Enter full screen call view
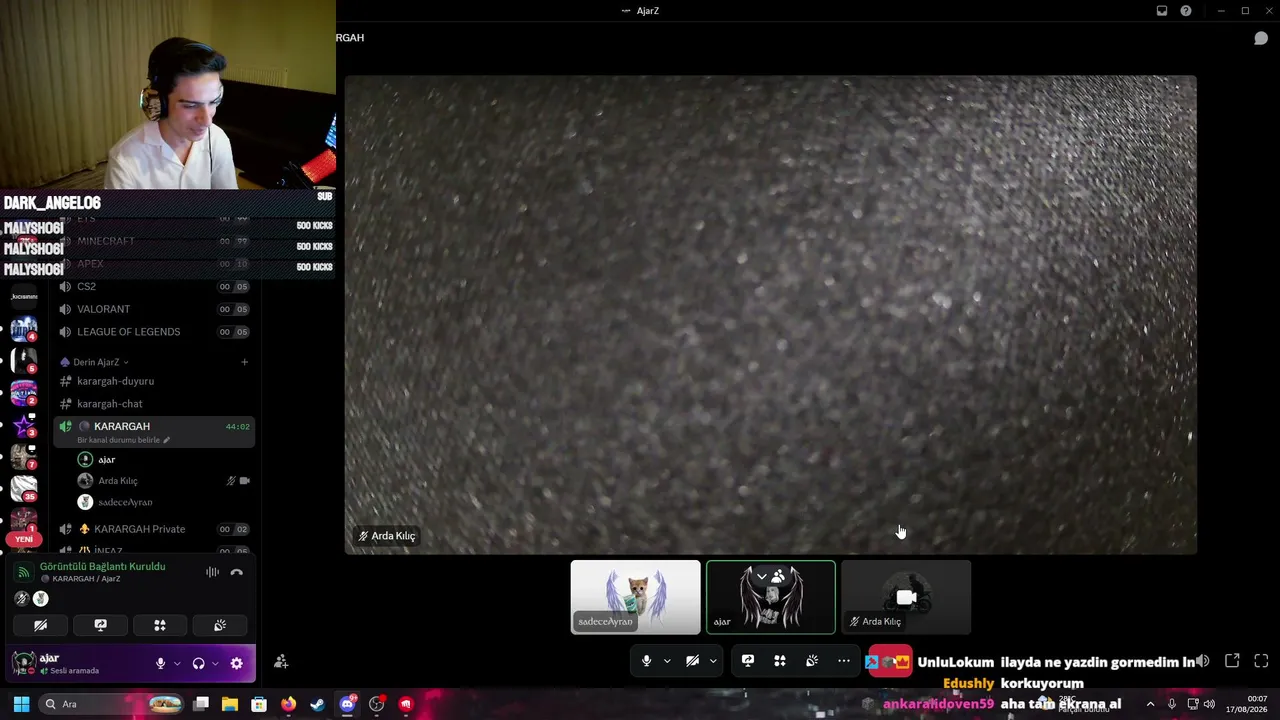The image size is (1280, 720). pos(1261,661)
